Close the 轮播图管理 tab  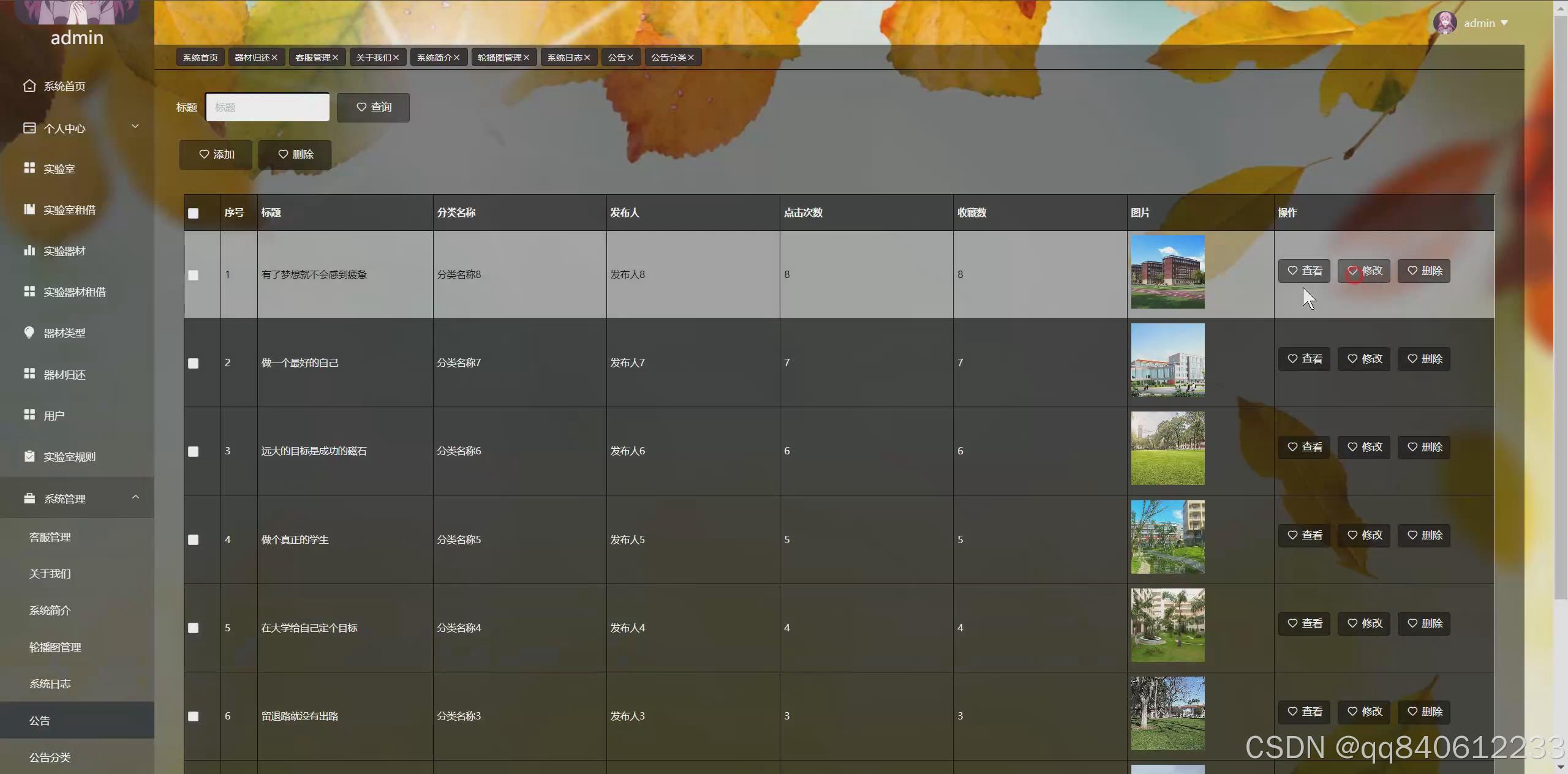tap(526, 58)
